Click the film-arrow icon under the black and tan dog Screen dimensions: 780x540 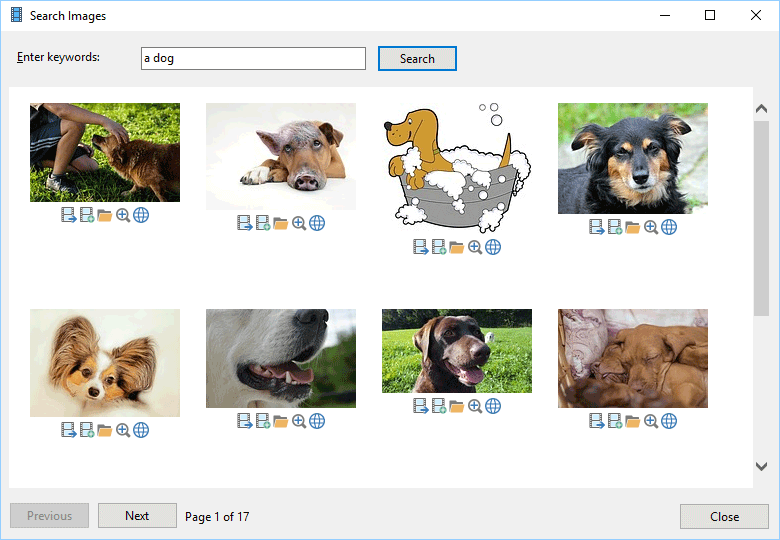(x=597, y=227)
